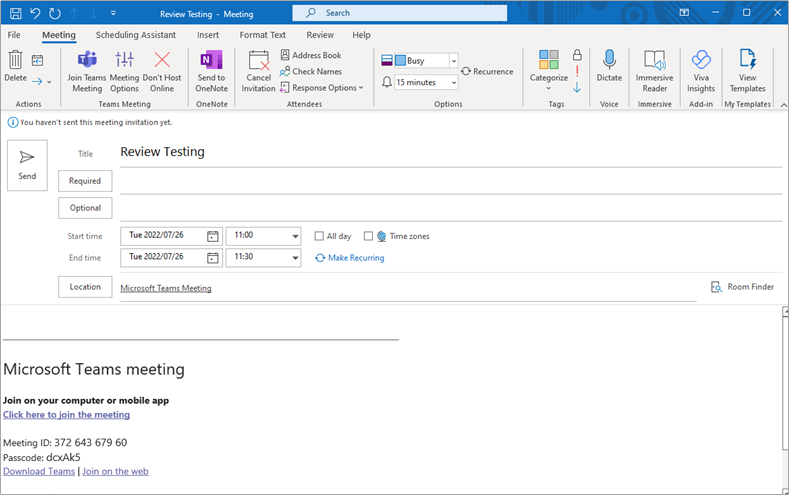Click the ribbon display options icon

[x=684, y=13]
